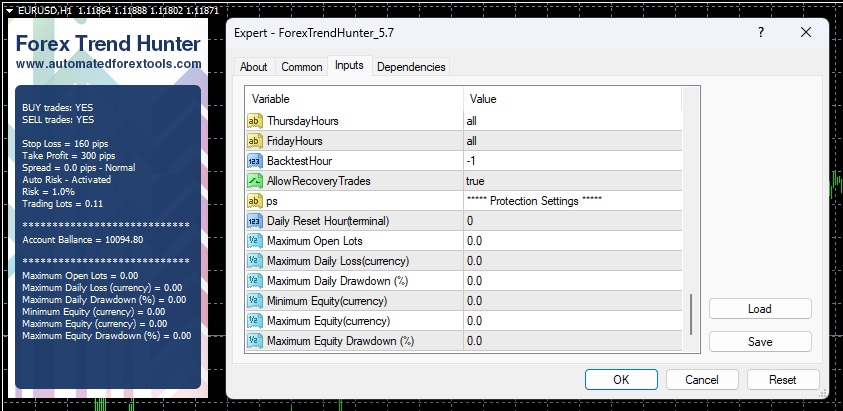Click the Maximum Daily Loss double icon

255,261
